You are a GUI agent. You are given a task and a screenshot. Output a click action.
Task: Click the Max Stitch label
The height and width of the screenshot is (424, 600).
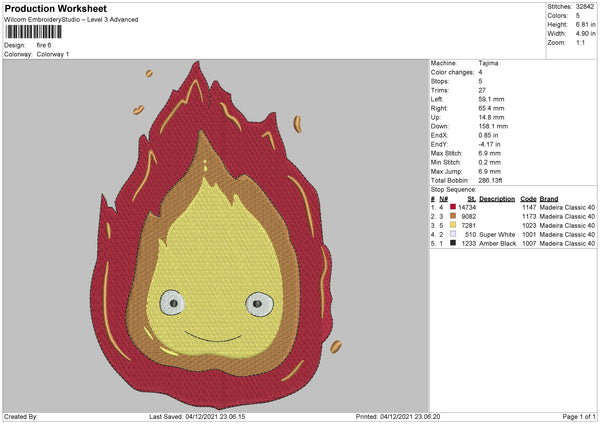click(447, 153)
